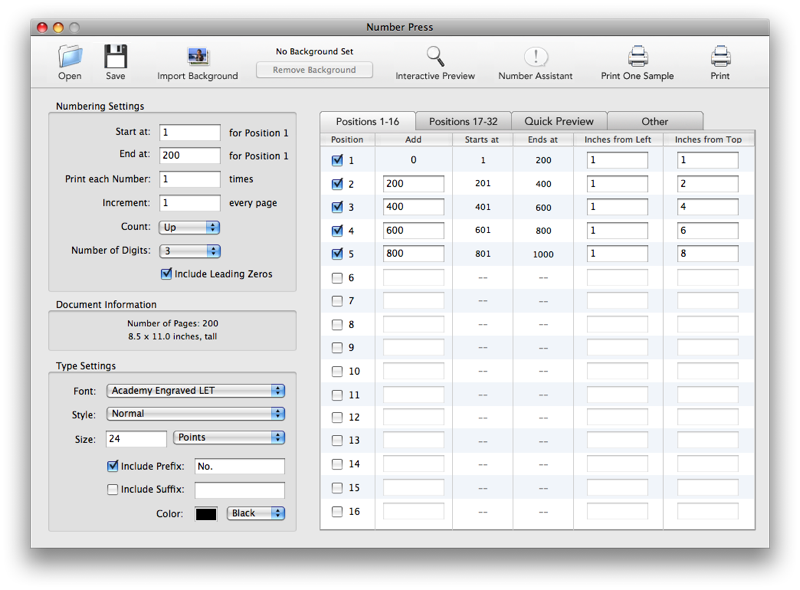Screen dimensions: 800x590
Task: Enable Position 7 checkbox
Action: pyautogui.click(x=337, y=301)
